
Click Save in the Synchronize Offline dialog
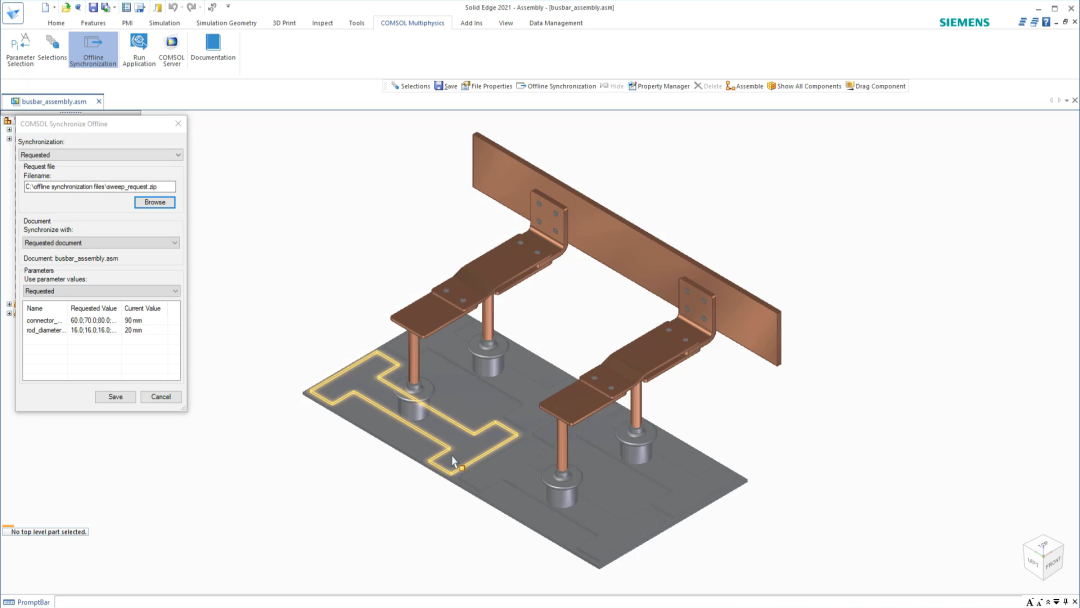115,396
